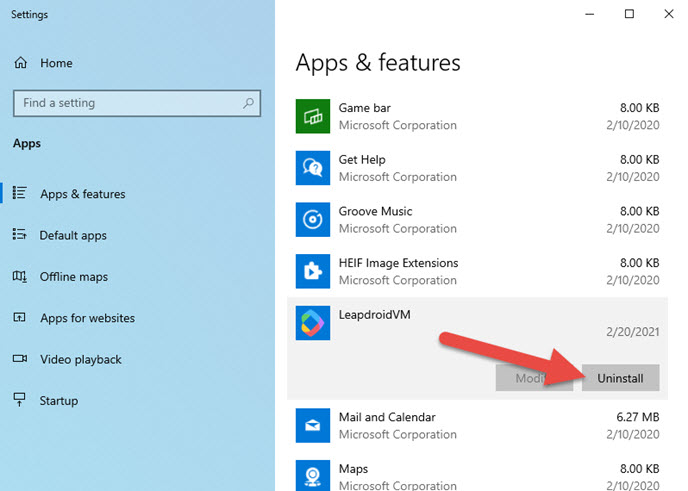
Task: Click the Offline maps icon in sidebar
Action: [20, 276]
